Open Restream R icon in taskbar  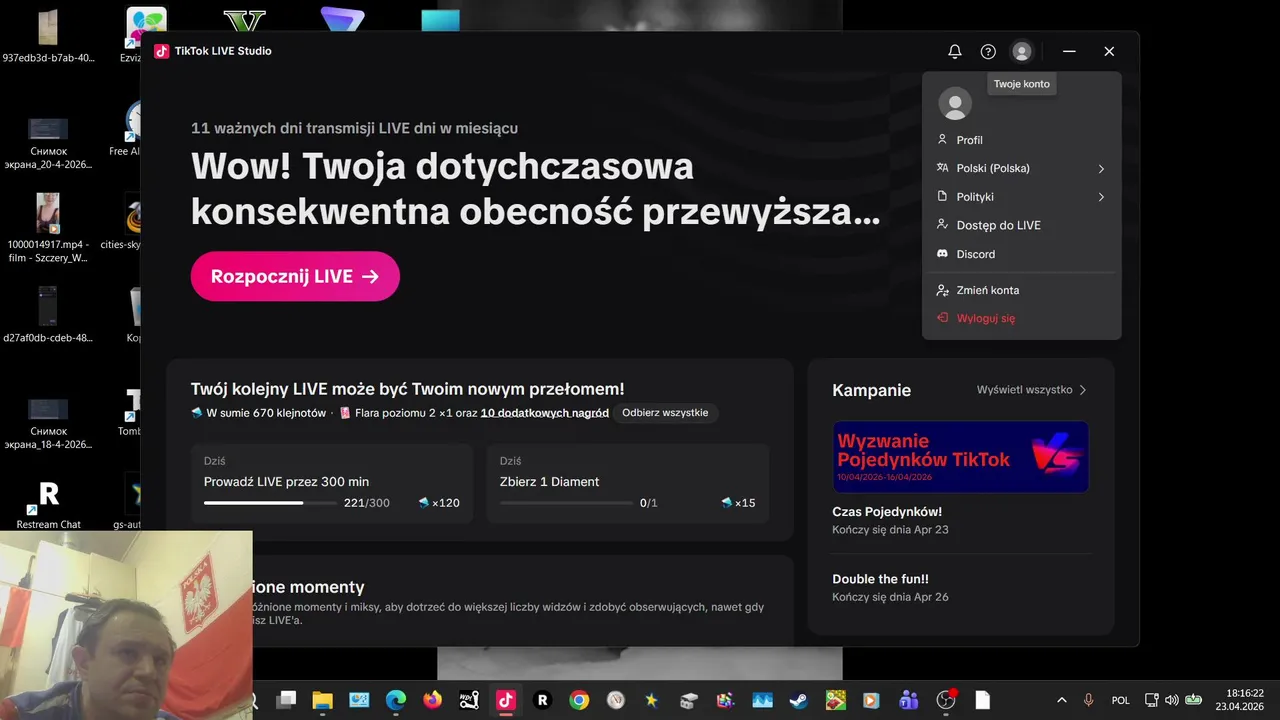click(543, 700)
